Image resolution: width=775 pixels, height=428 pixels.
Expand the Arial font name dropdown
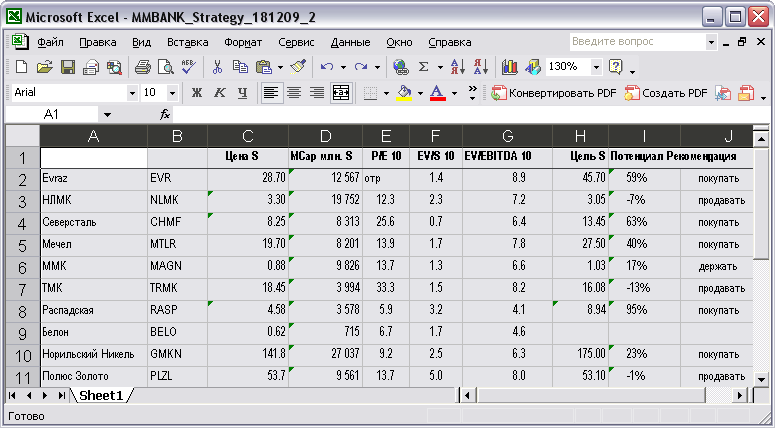pyautogui.click(x=132, y=92)
